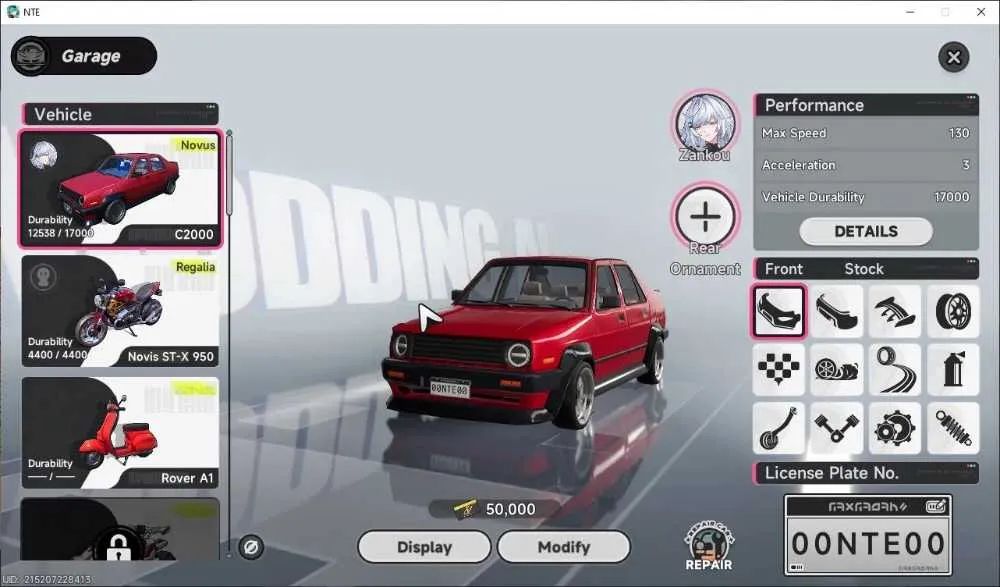Click the Display button
The image size is (1000, 587).
pos(425,547)
